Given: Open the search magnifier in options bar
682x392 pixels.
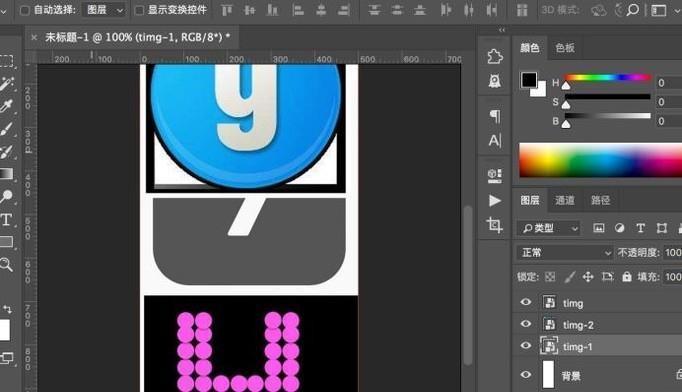Looking at the screenshot, I should point(633,10).
